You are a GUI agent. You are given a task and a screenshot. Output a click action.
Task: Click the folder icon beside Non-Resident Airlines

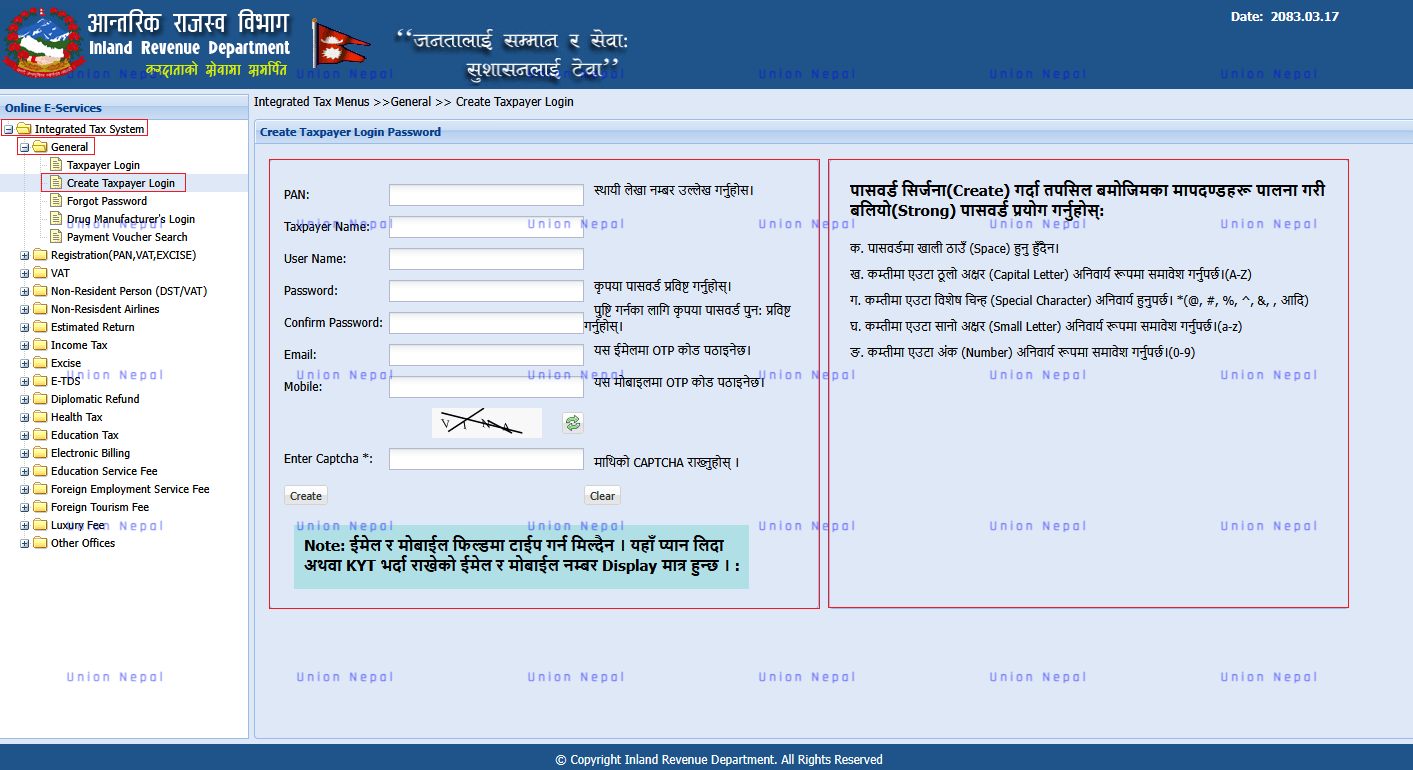40,309
